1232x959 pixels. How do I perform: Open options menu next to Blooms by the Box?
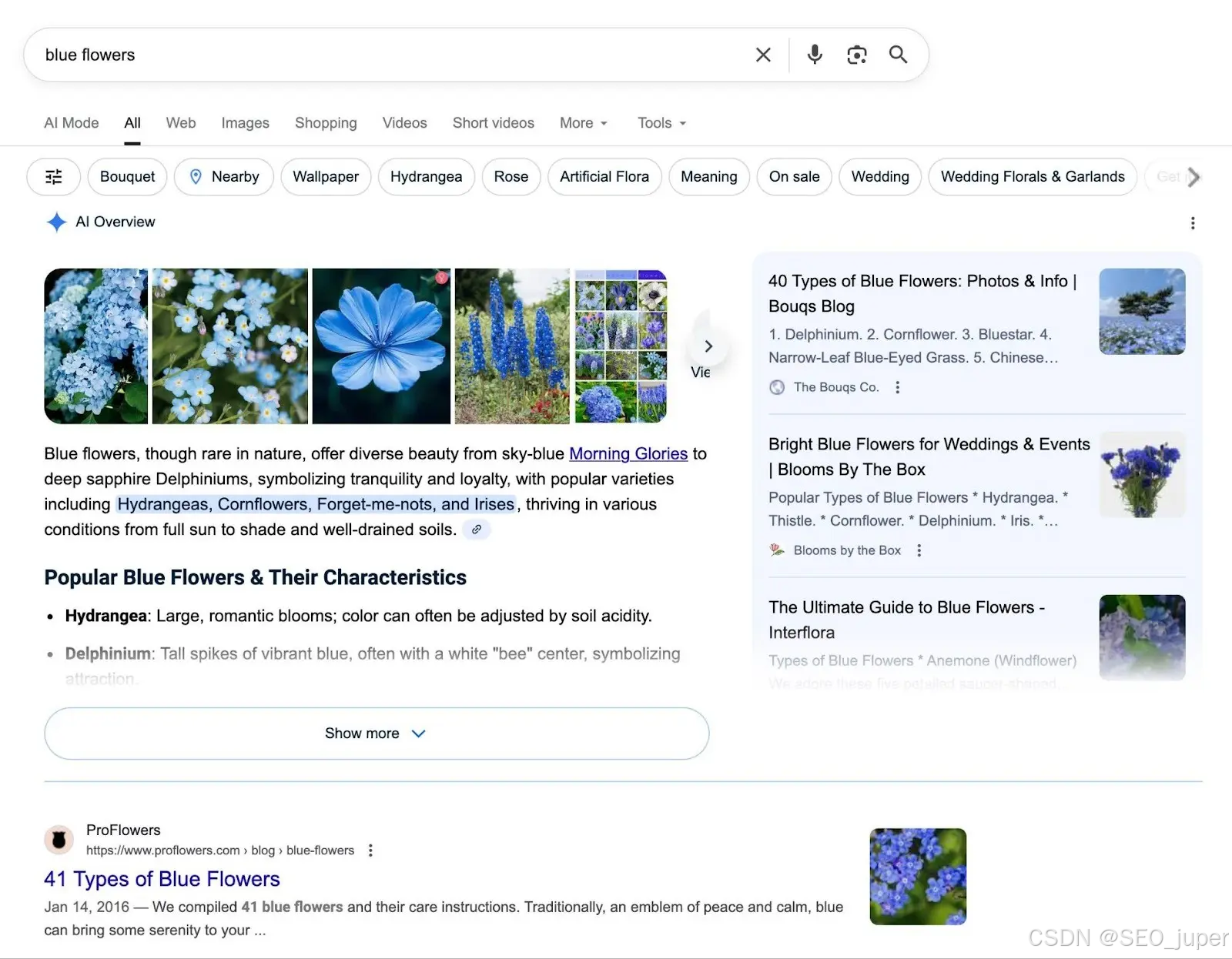pyautogui.click(x=919, y=550)
